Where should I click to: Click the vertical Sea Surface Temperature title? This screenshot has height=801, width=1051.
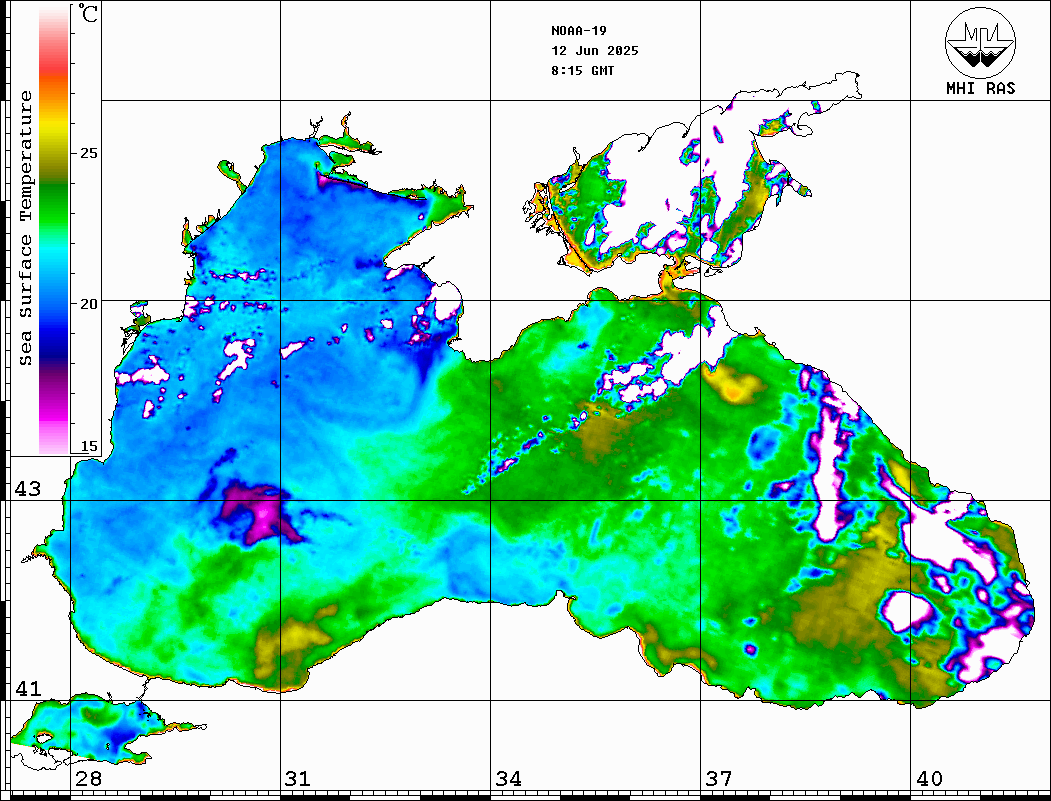(x=26, y=228)
